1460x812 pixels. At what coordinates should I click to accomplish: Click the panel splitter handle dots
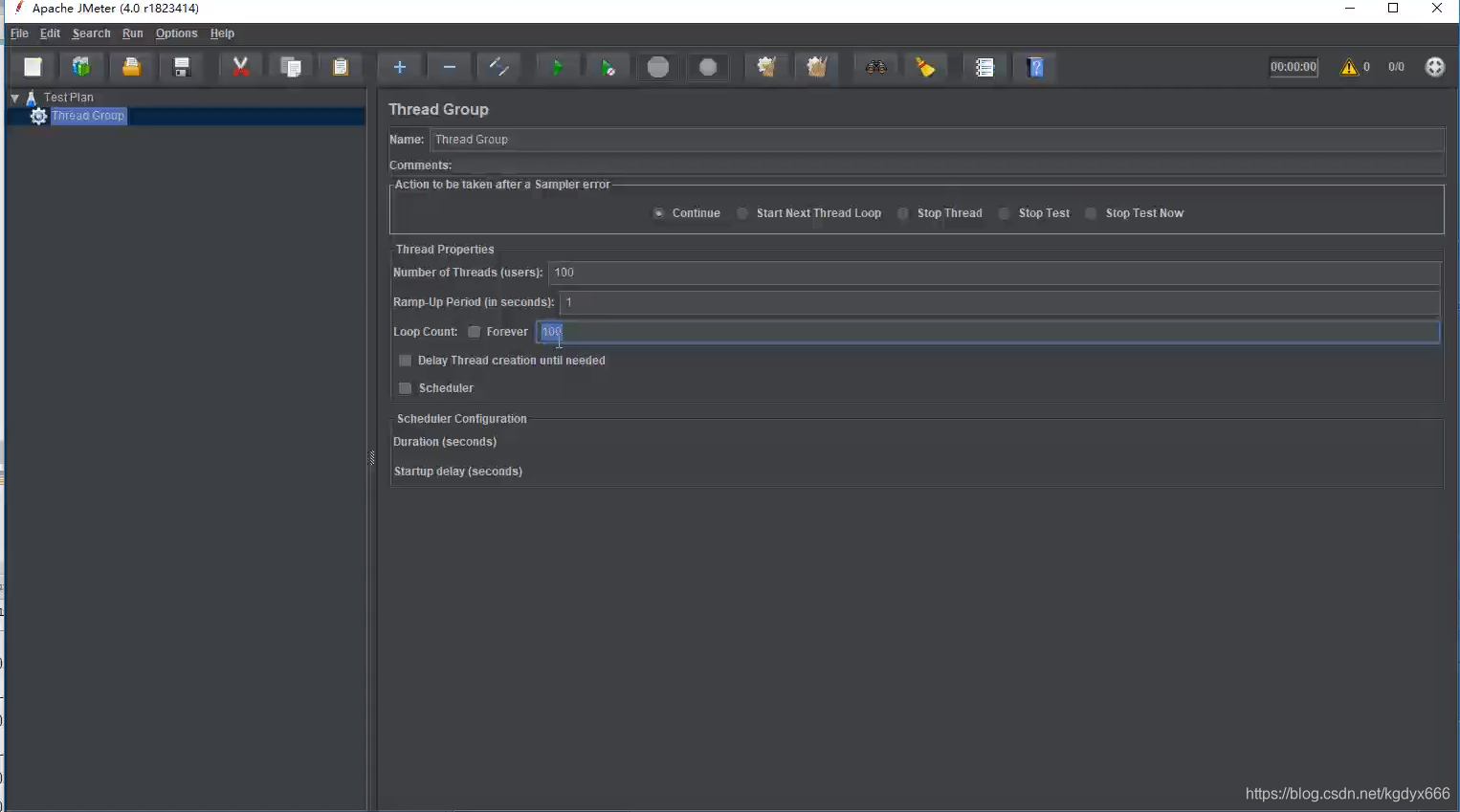pyautogui.click(x=371, y=457)
